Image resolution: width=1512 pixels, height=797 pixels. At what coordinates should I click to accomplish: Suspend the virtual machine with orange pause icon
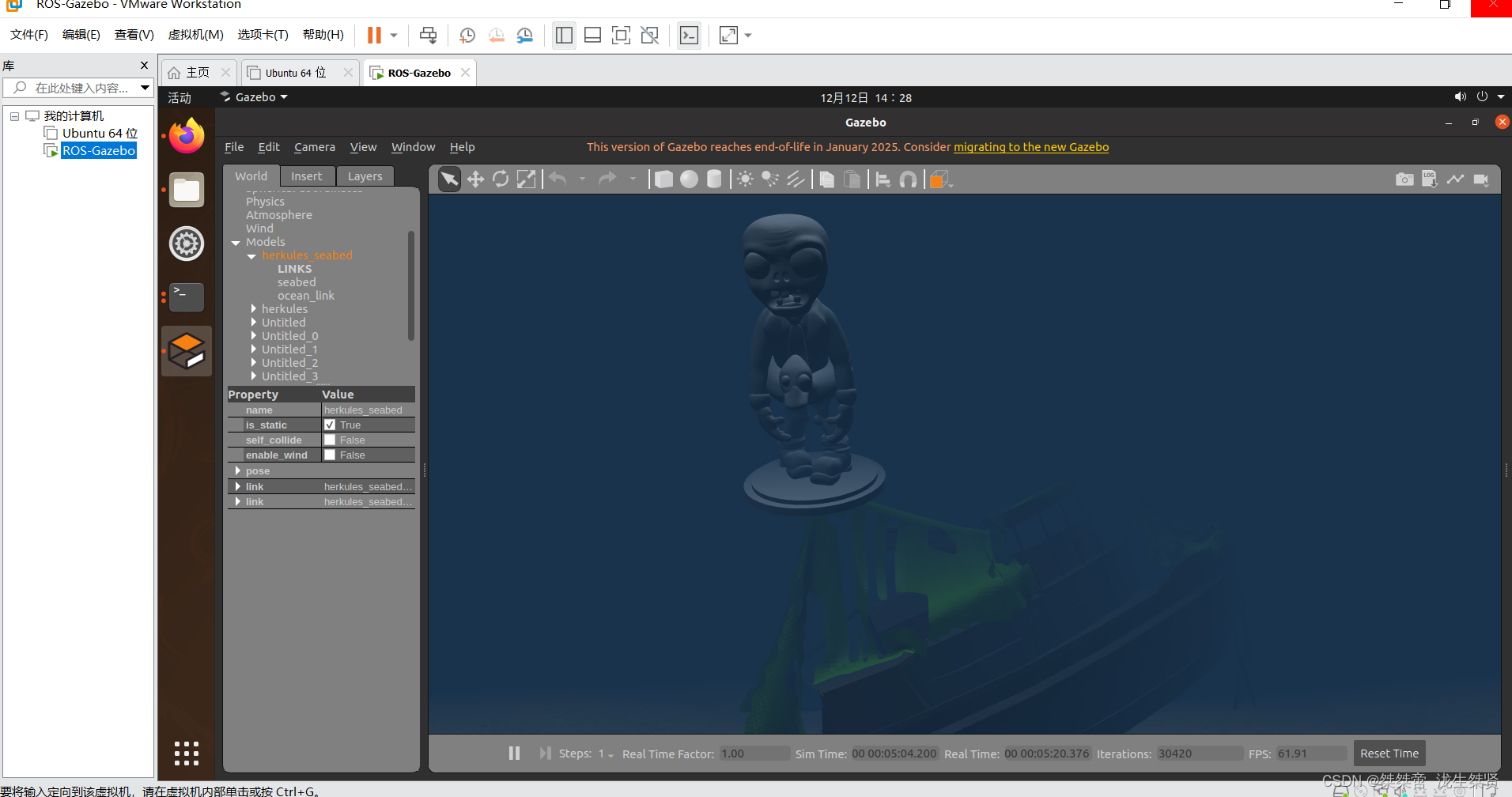coord(374,35)
